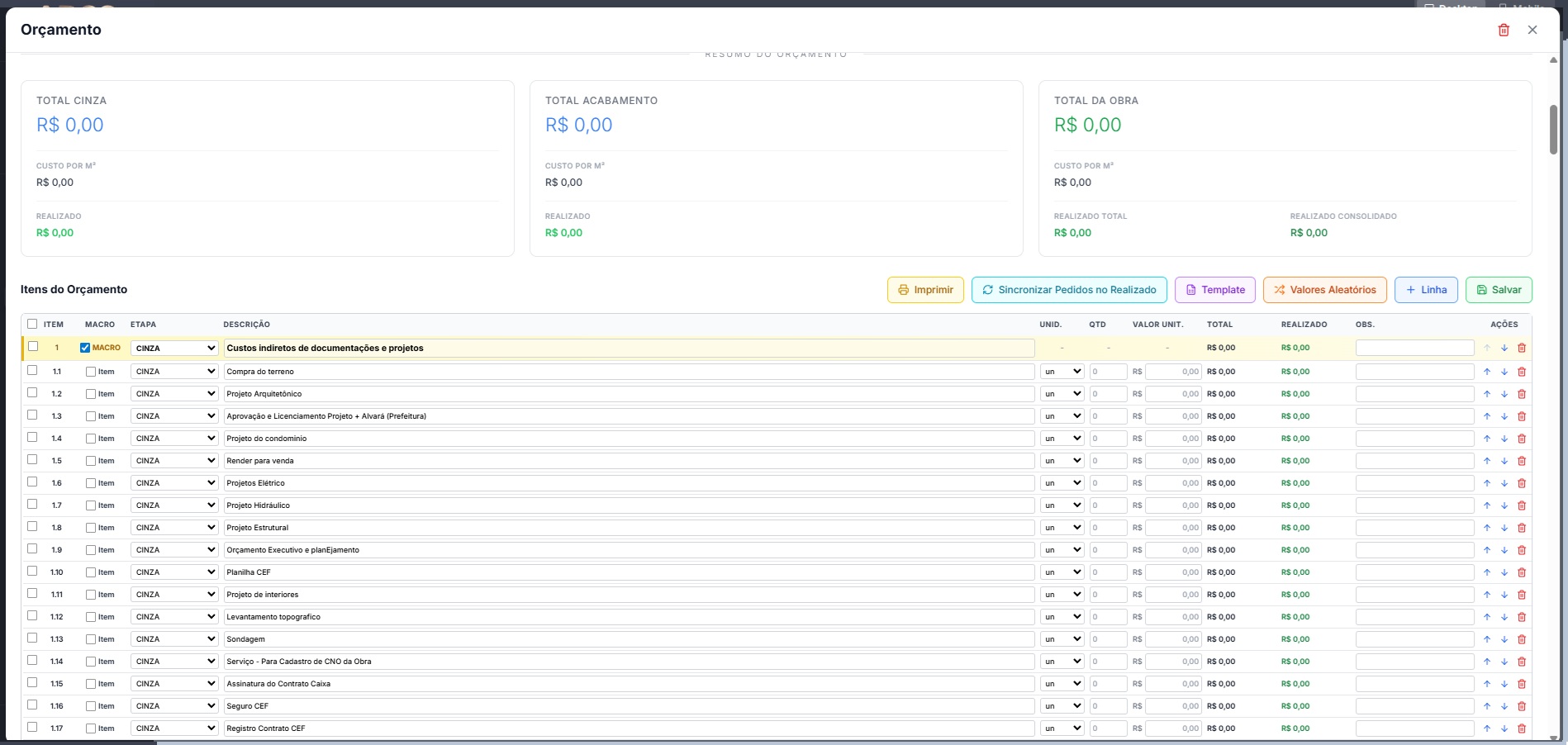Delete row 1.12 Levantamento topografico
The image size is (1568, 745).
coord(1522,617)
